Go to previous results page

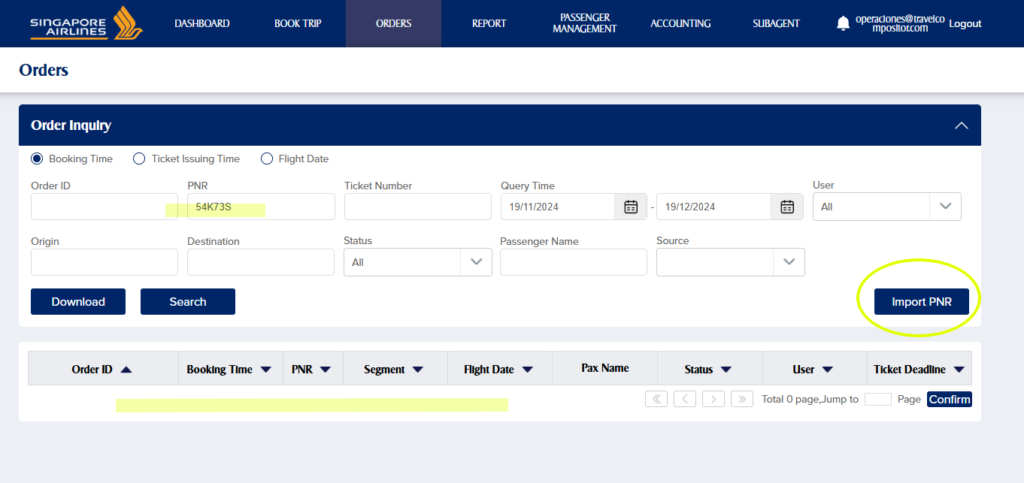click(x=685, y=399)
